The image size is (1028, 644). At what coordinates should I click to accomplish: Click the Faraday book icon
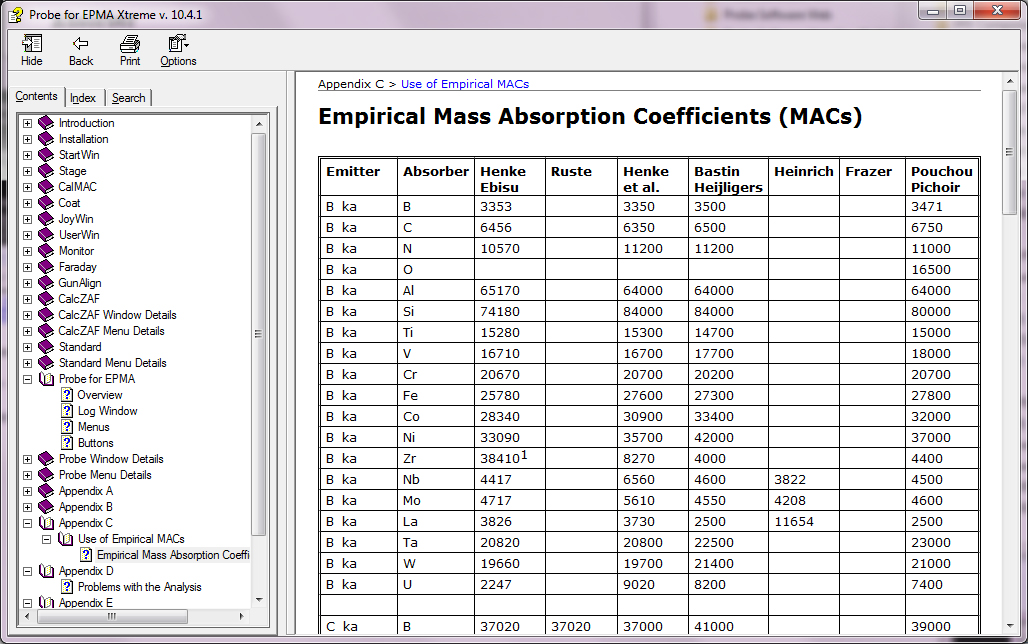[46, 267]
